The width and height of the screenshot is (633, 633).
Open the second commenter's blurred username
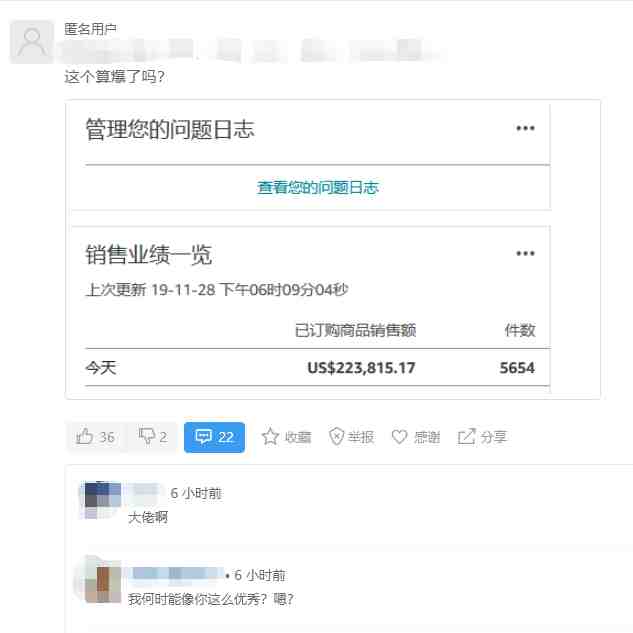click(x=176, y=574)
